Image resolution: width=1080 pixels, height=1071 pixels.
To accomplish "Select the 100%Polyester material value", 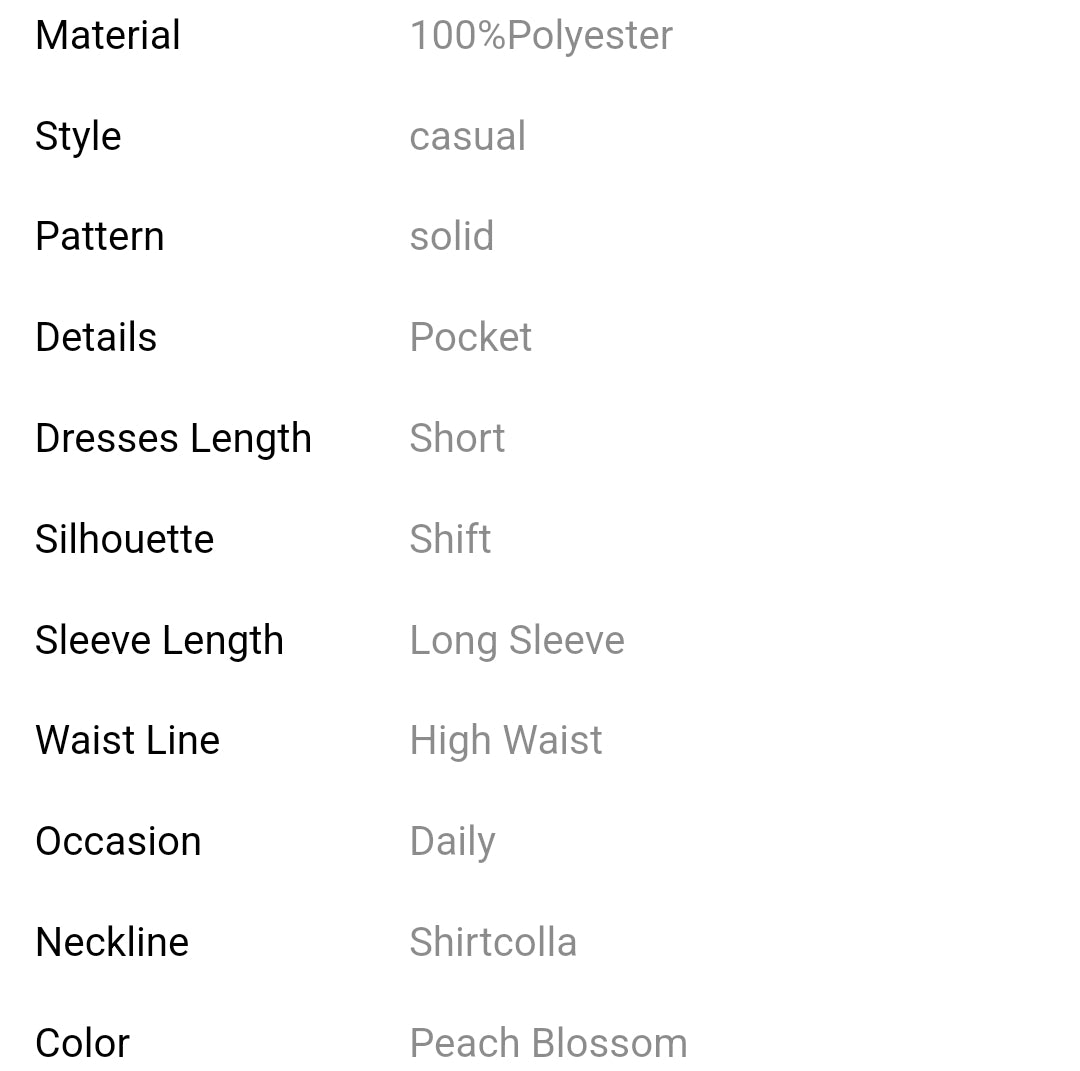I will click(541, 36).
